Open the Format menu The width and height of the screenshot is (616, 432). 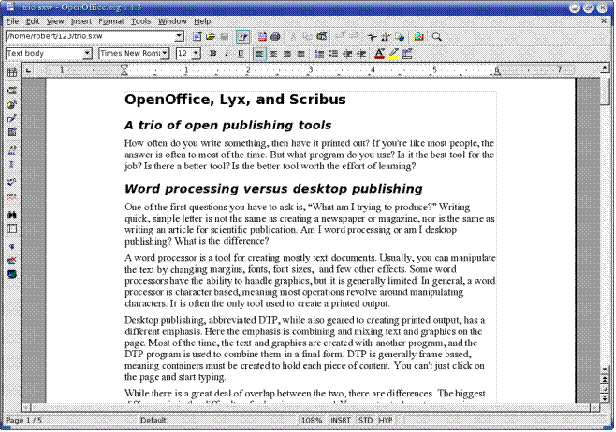[x=111, y=21]
